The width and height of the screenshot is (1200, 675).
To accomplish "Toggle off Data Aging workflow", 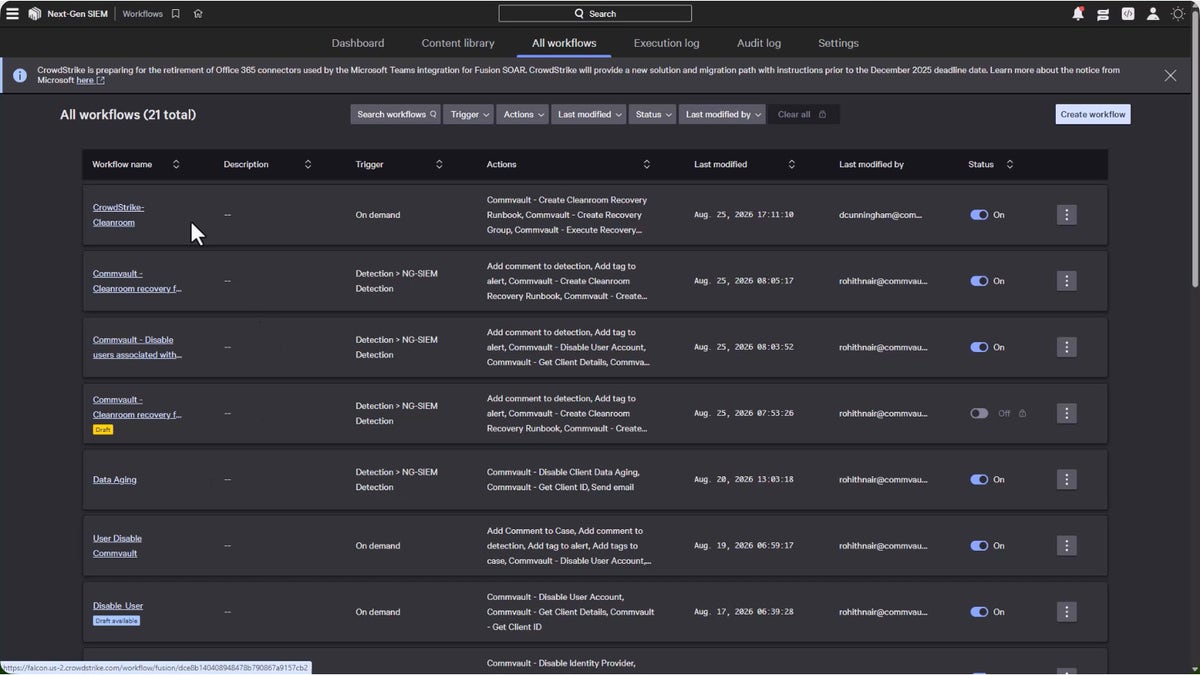I will pyautogui.click(x=979, y=479).
